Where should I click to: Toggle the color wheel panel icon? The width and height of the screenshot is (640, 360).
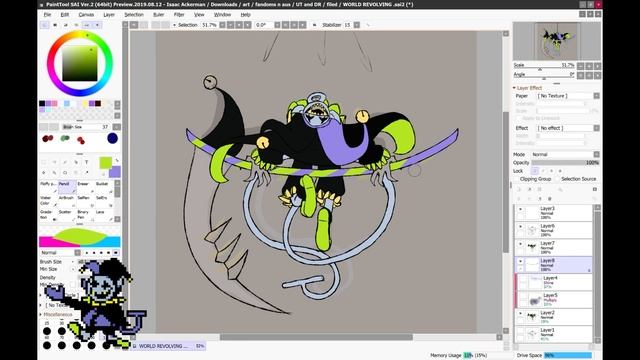point(44,25)
